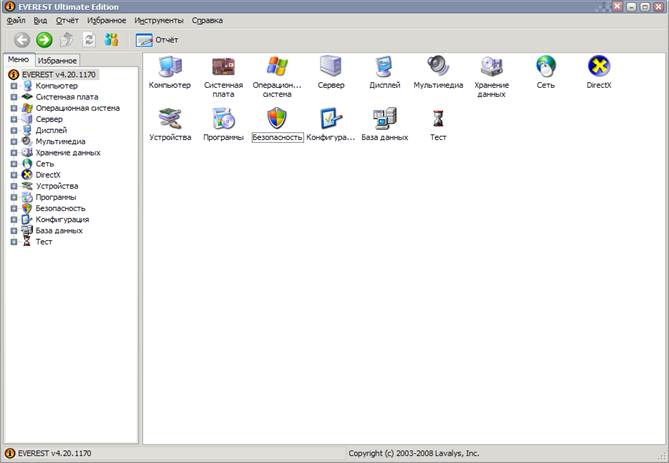Select Мультимедиа in the tree
This screenshot has height=463, width=669.
point(61,141)
